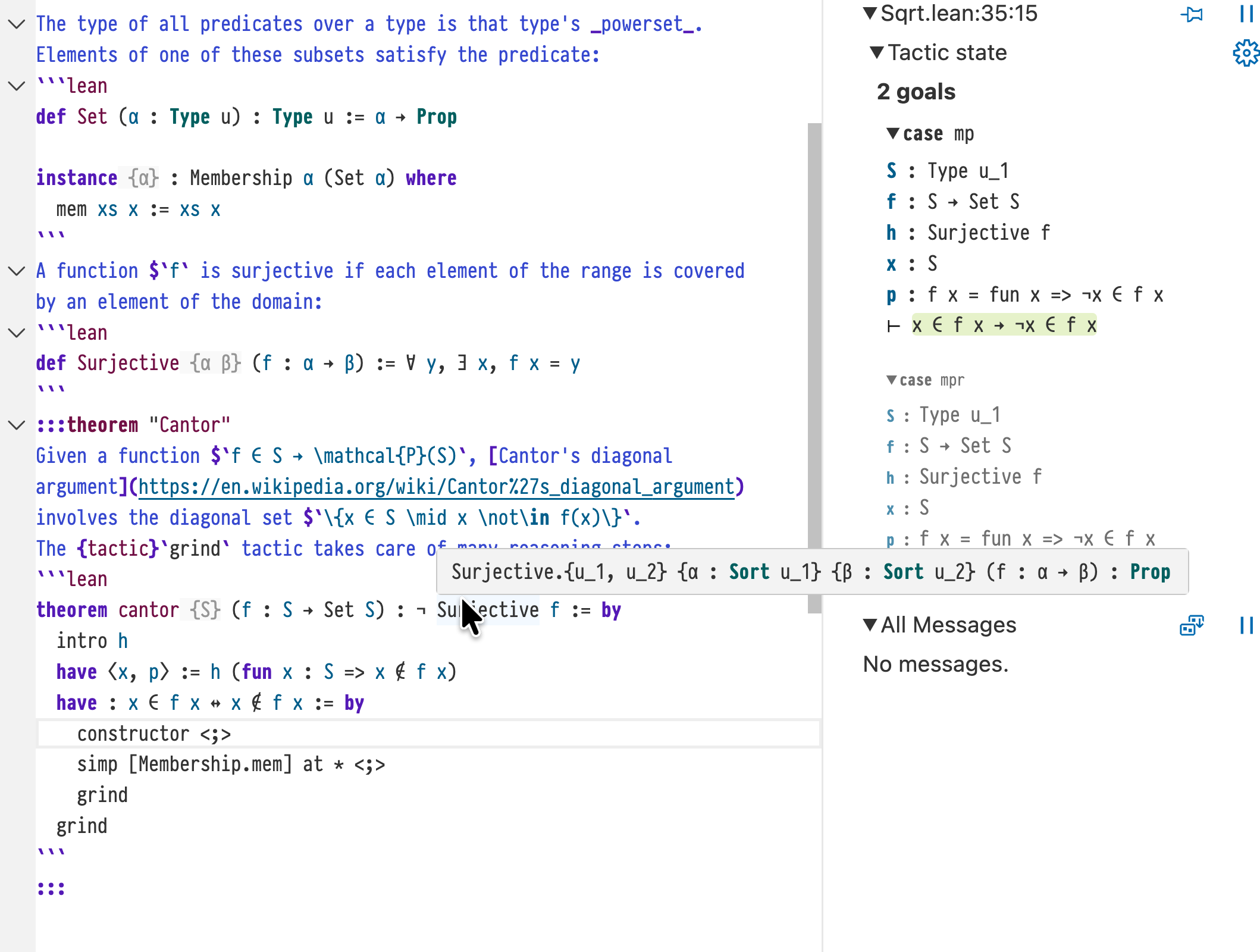Open the Cantor's diagonal argument Wikipedia link
The width and height of the screenshot is (1260, 952).
(x=436, y=487)
